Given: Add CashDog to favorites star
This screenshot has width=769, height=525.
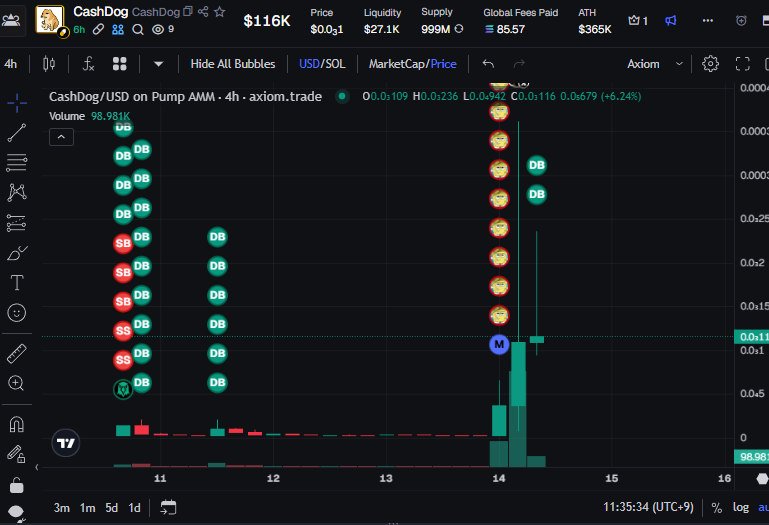Looking at the screenshot, I should [x=220, y=11].
